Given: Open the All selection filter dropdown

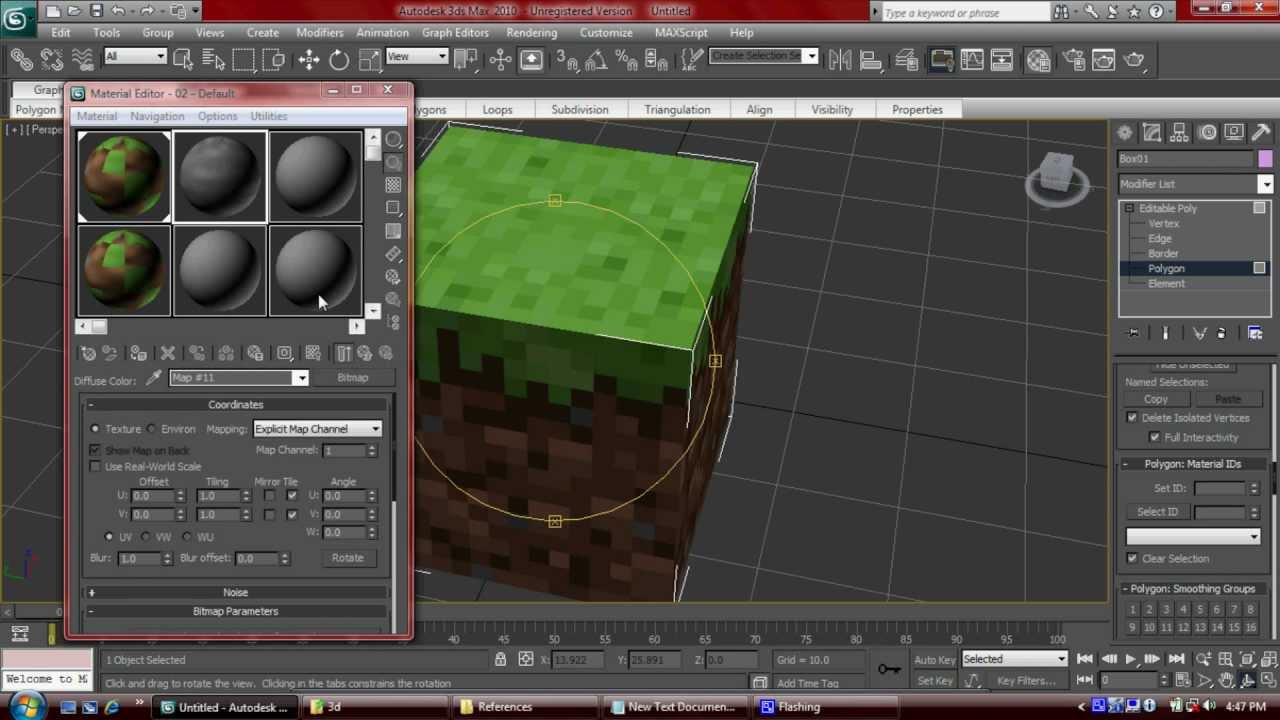Looking at the screenshot, I should pyautogui.click(x=135, y=56).
